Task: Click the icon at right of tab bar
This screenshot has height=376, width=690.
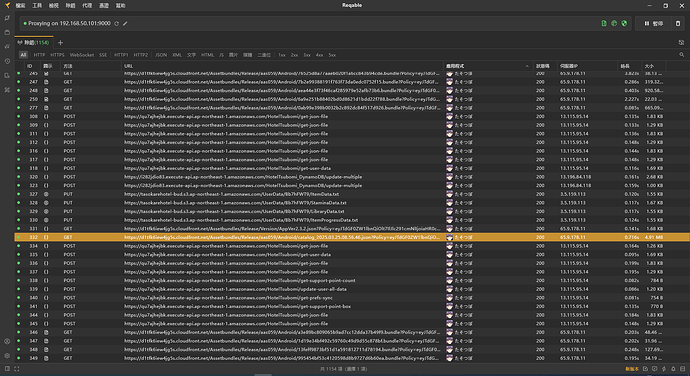Action: pos(681,42)
